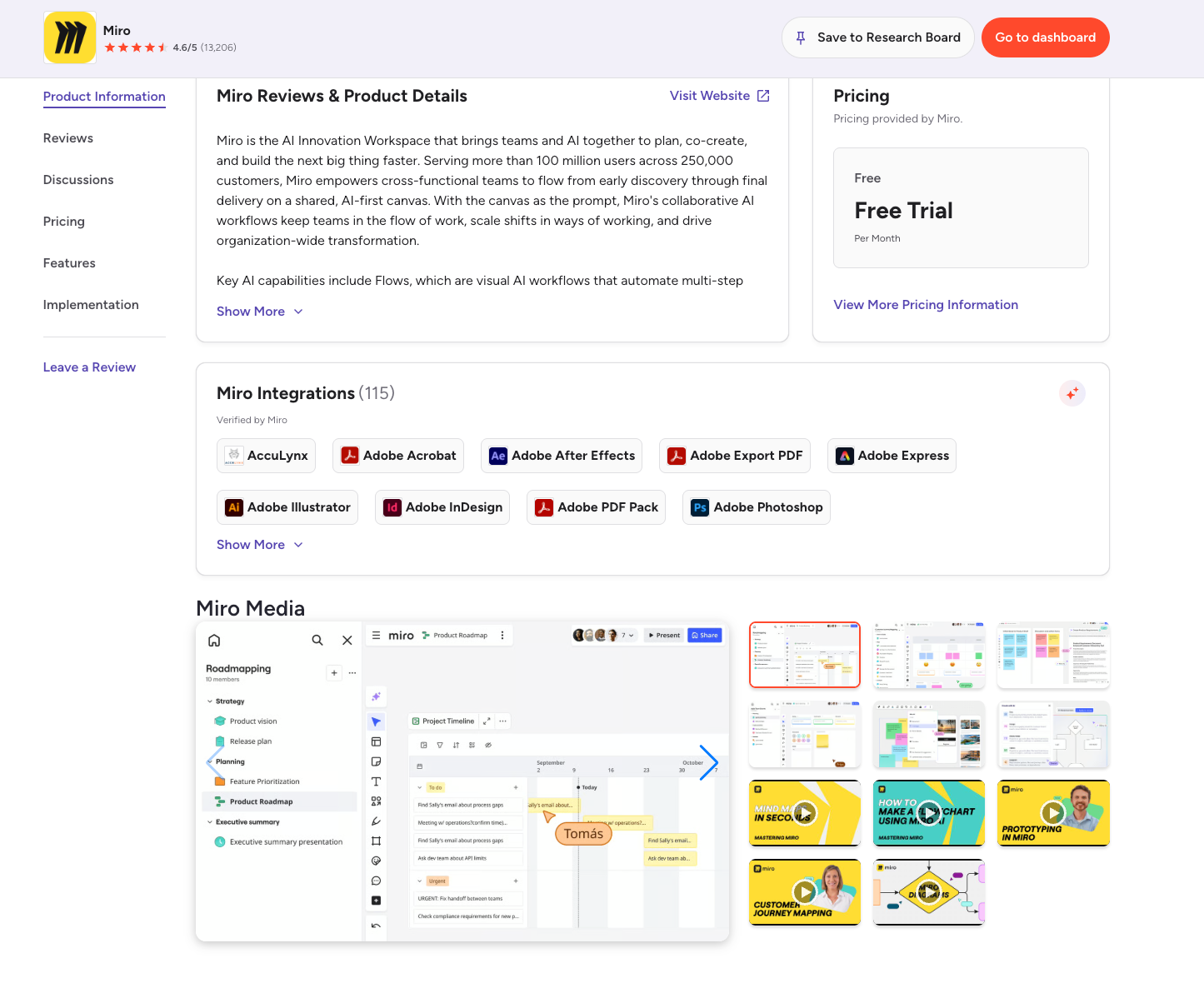Viewport: 1204px width, 998px height.
Task: Open the Implementation sidebar item
Action: [x=91, y=305]
